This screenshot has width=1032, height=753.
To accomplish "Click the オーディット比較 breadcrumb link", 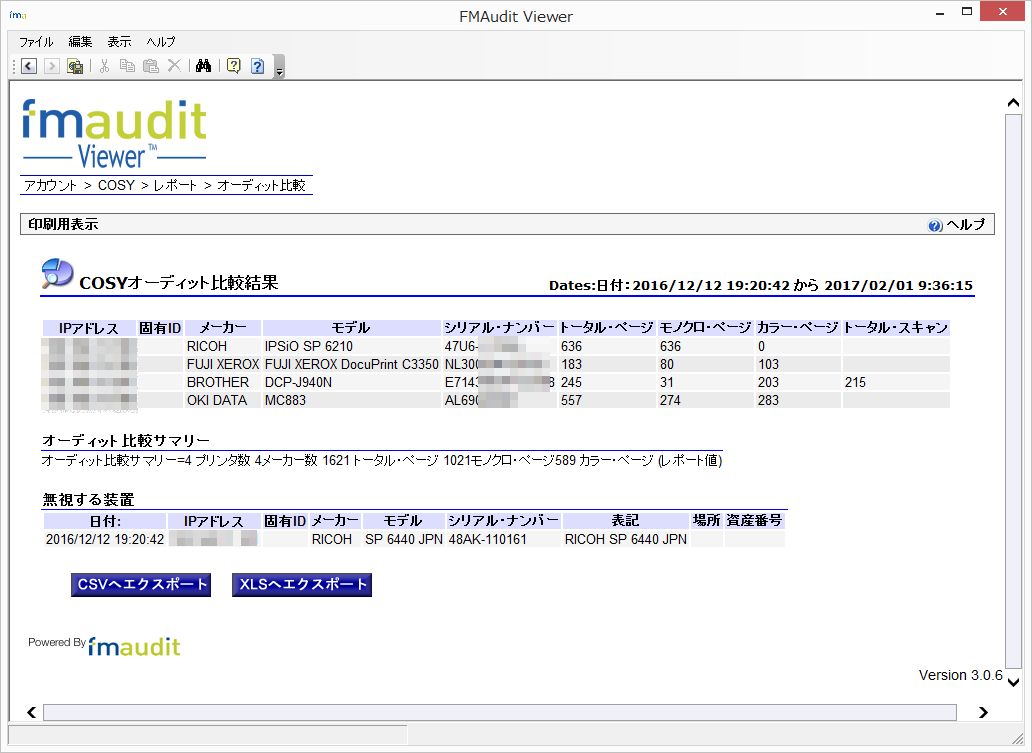I will [261, 186].
